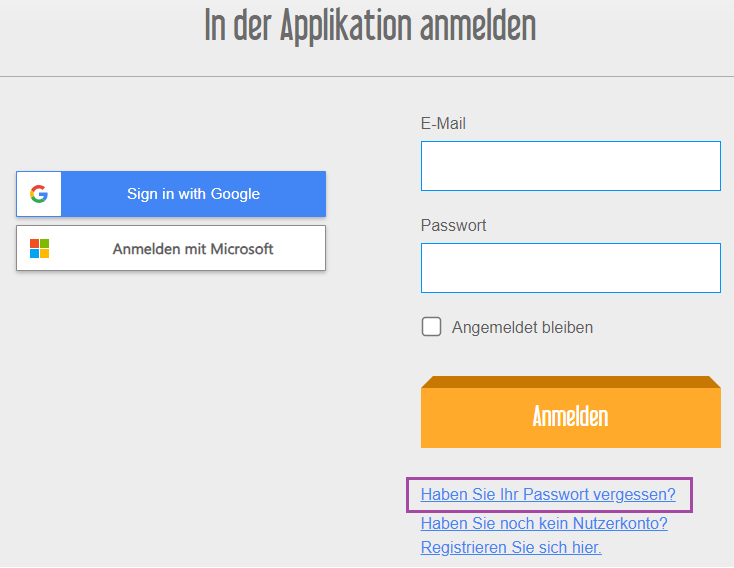Viewport: 734px width, 568px height.
Task: Follow the "Haben Sie noch kein Nutzerkonto?" link
Action: [x=544, y=524]
